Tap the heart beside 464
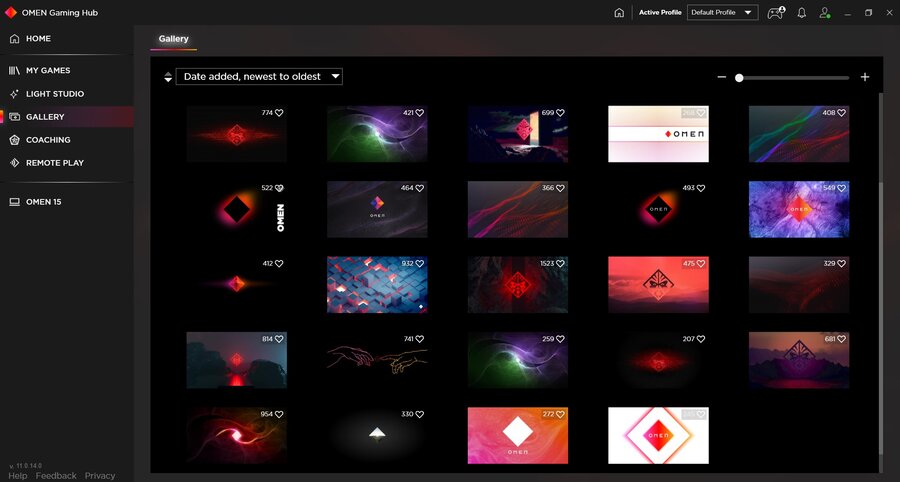This screenshot has width=900, height=482. tap(420, 188)
